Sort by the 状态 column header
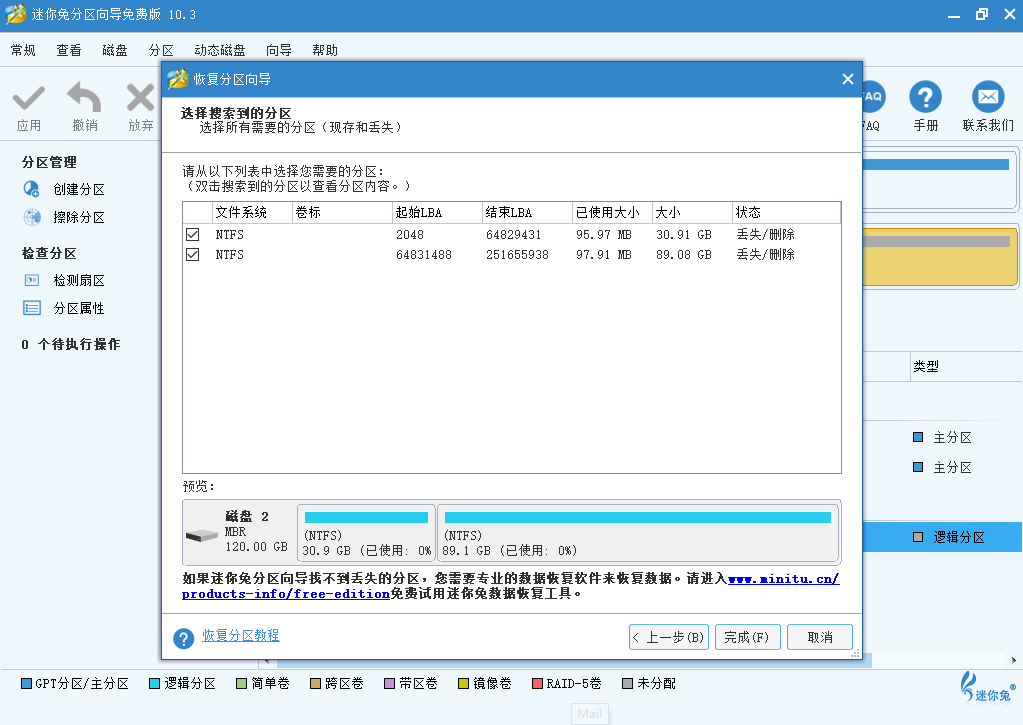 pyautogui.click(x=787, y=212)
